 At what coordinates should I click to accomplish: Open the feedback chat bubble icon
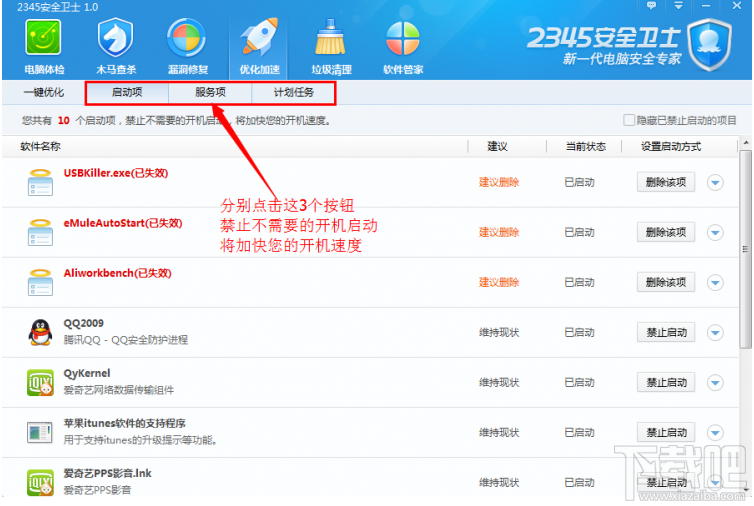(x=652, y=6)
